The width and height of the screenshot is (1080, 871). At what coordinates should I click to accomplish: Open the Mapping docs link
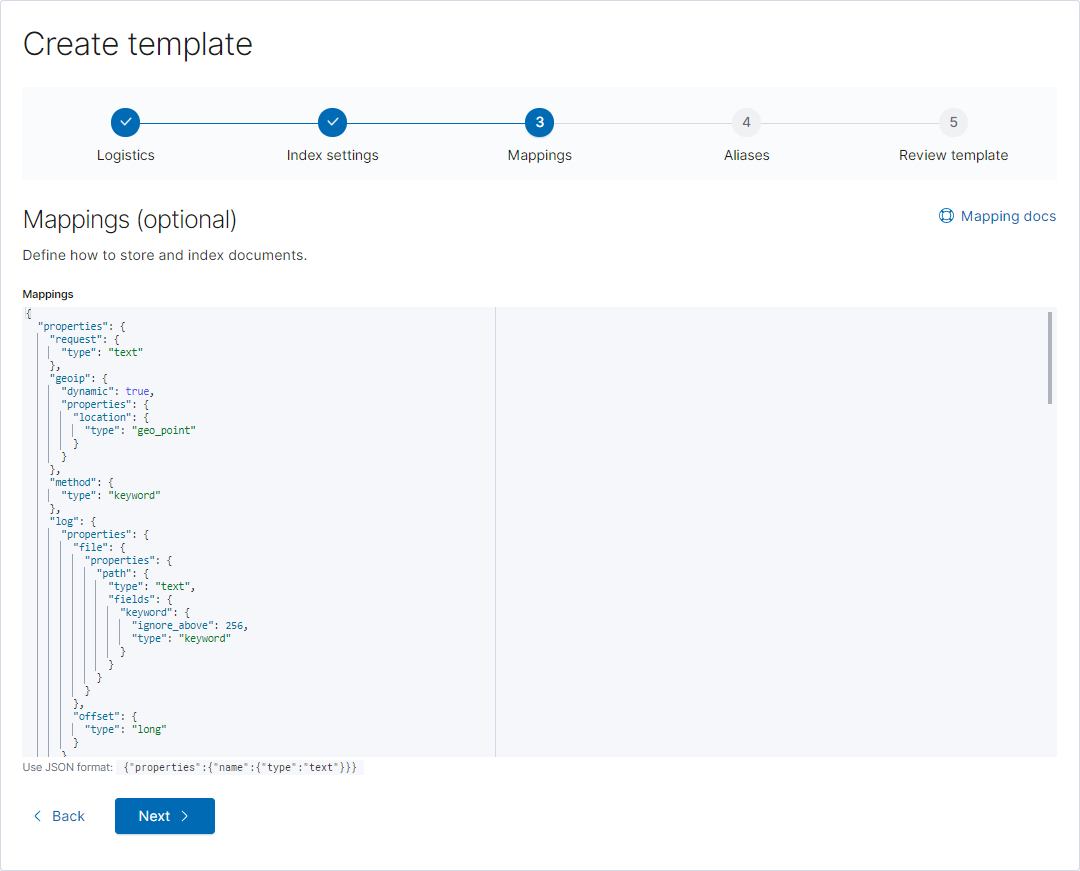[997, 216]
